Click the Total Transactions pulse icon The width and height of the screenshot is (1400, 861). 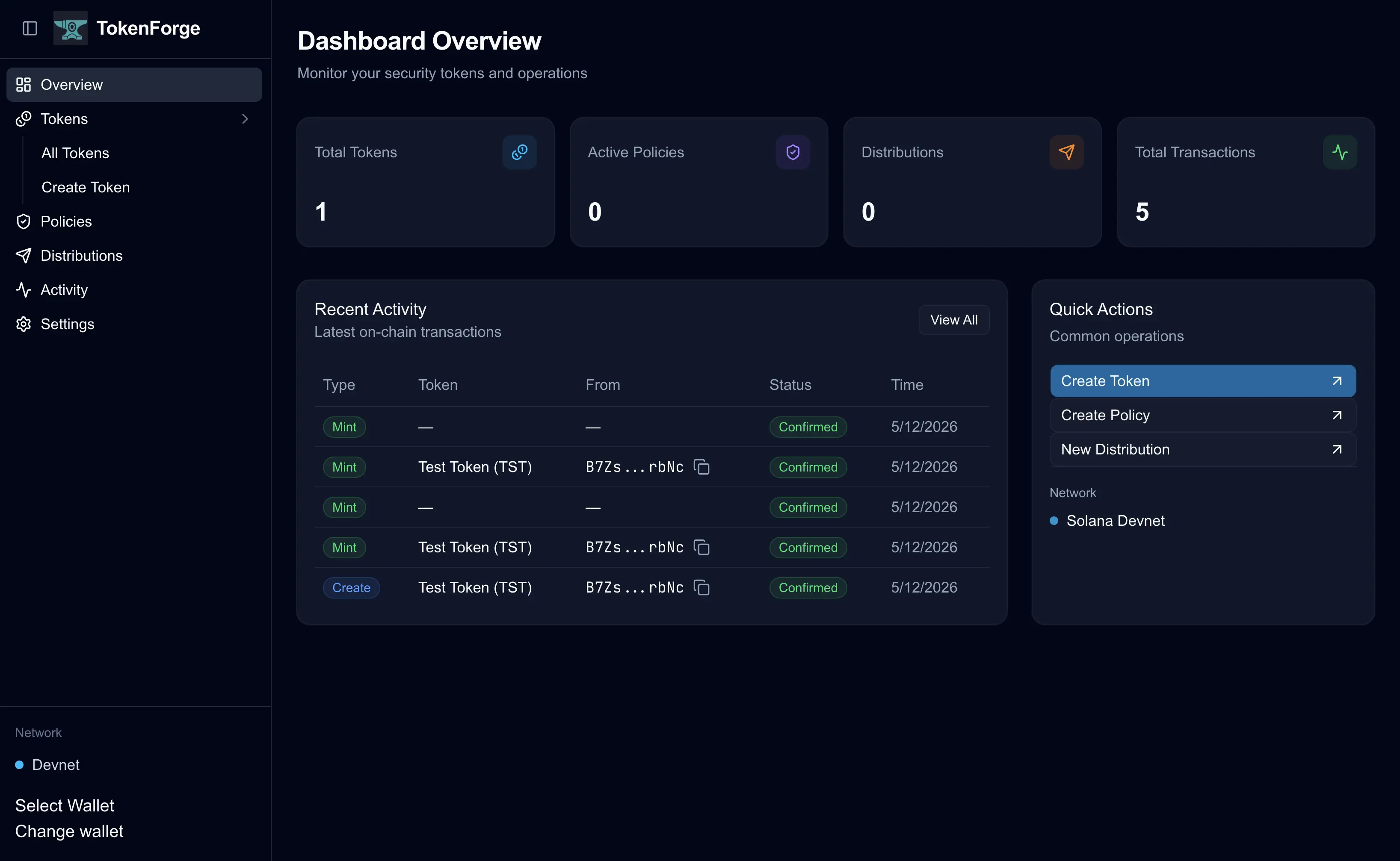tap(1340, 152)
